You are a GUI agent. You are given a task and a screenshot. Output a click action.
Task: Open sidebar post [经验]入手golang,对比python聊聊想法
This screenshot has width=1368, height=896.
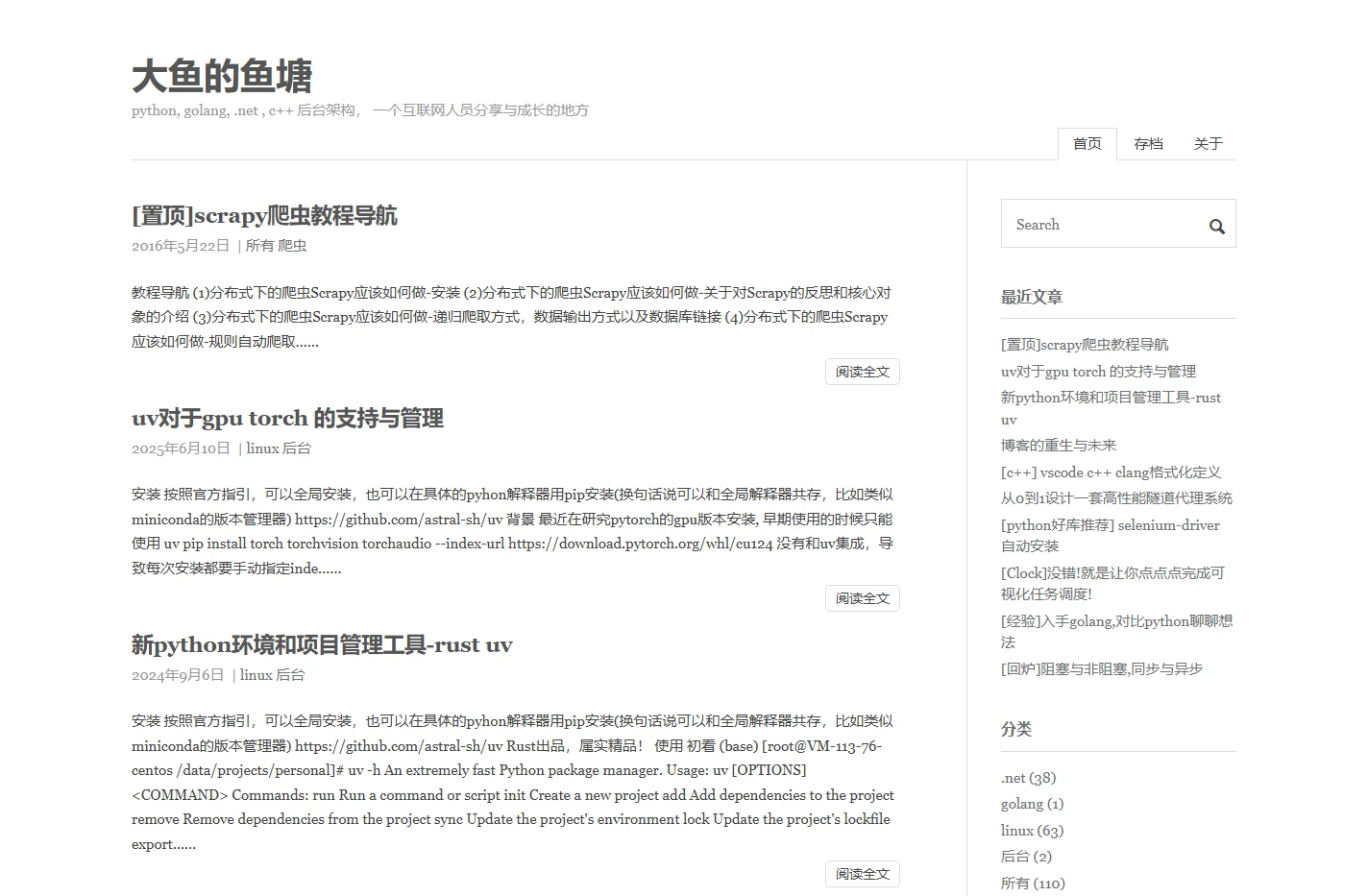point(1116,632)
